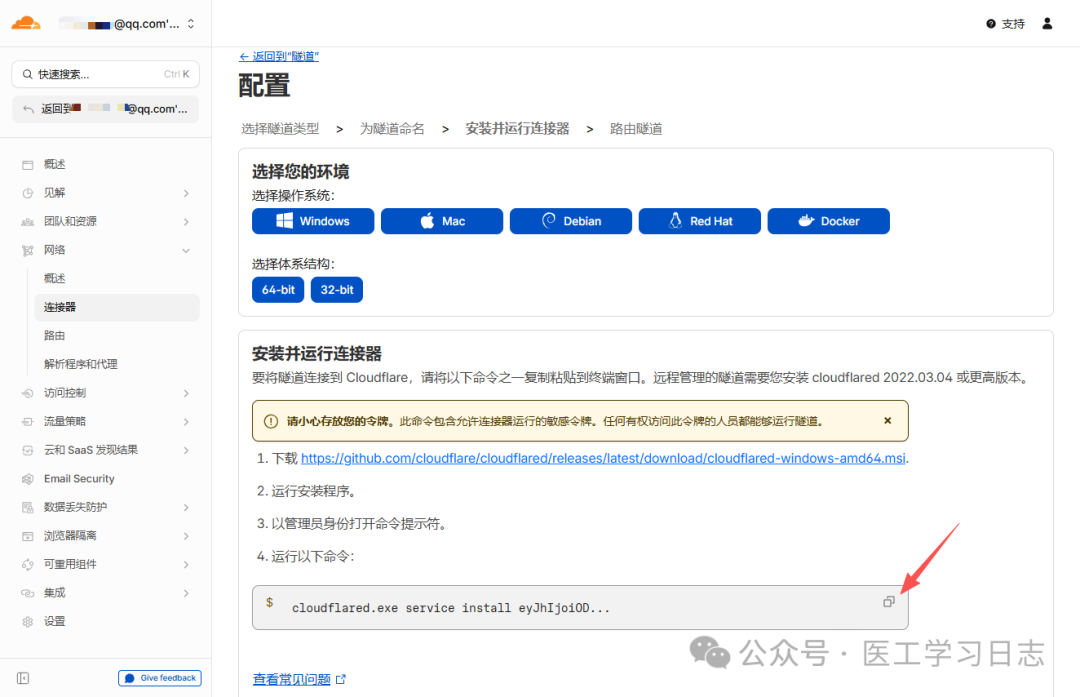Screen dimensions: 1080x697
Task: Click the user profile icon at top right
Action: [1046, 23]
